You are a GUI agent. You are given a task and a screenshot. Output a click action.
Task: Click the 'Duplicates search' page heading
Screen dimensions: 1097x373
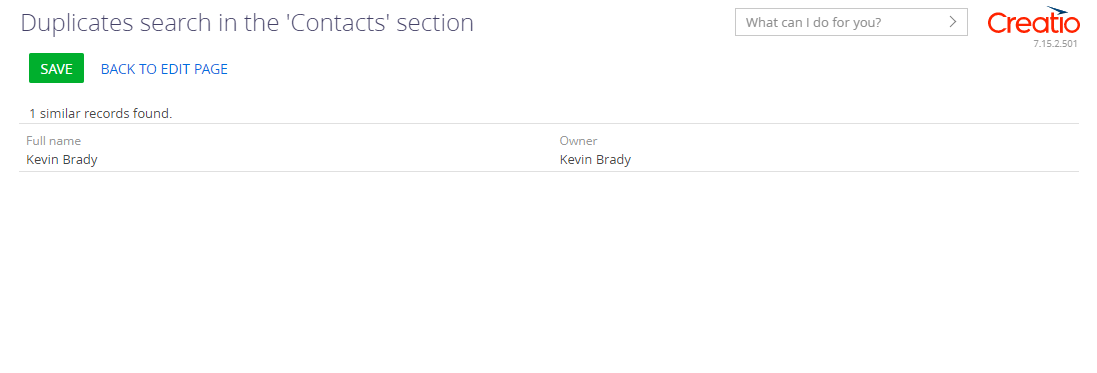pyautogui.click(x=247, y=22)
